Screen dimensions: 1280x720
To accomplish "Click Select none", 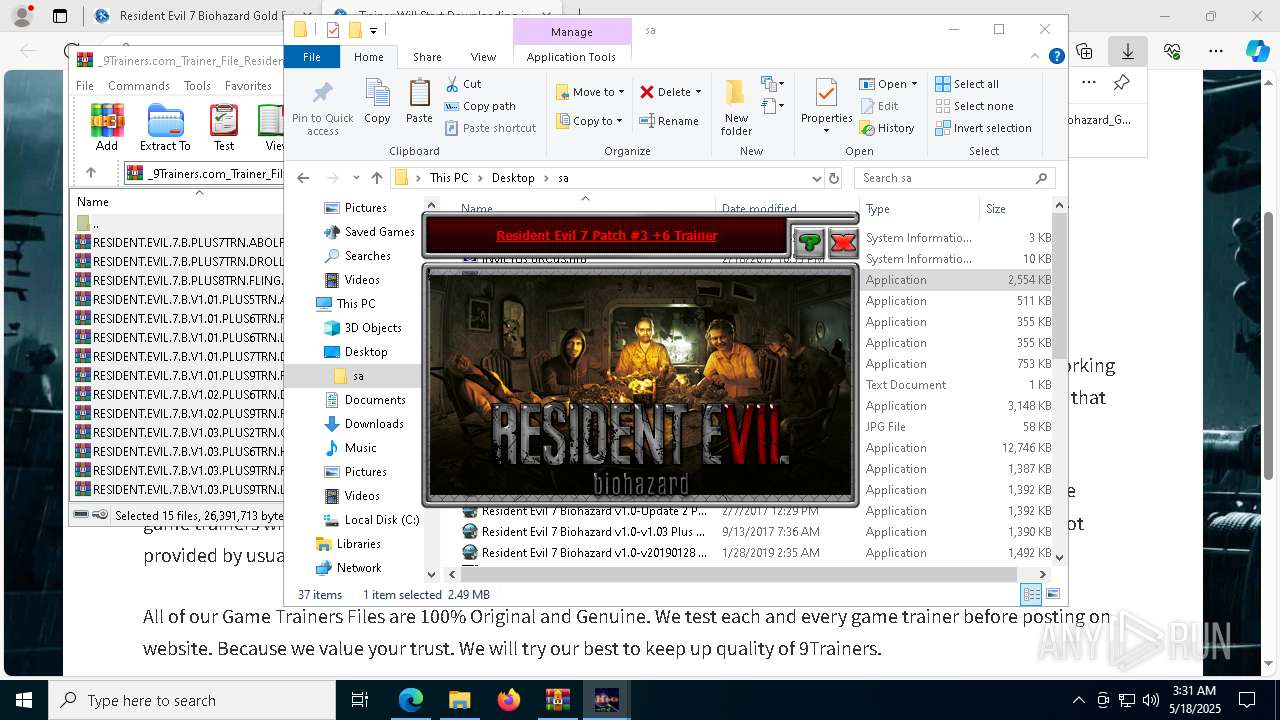I will tap(974, 106).
